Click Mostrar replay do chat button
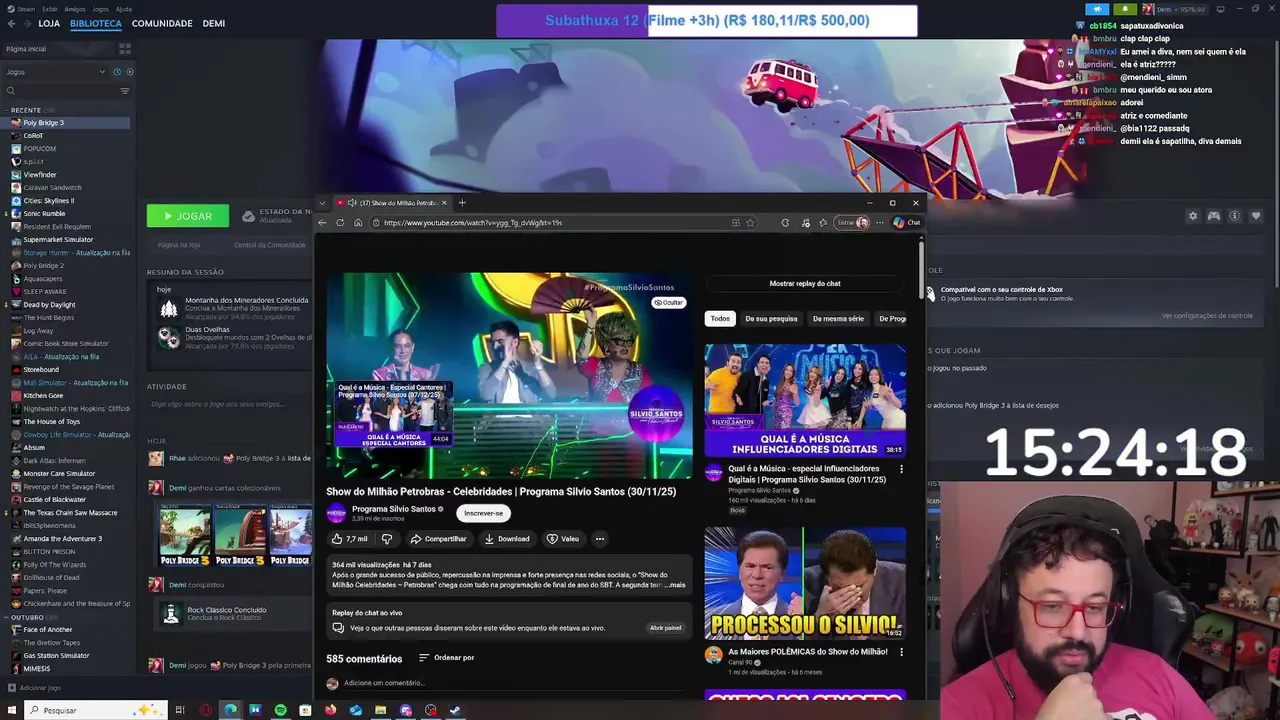 click(805, 284)
